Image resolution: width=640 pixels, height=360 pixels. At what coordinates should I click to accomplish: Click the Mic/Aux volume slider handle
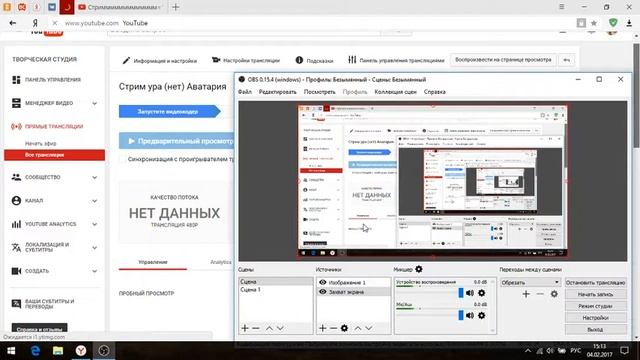pyautogui.click(x=461, y=315)
